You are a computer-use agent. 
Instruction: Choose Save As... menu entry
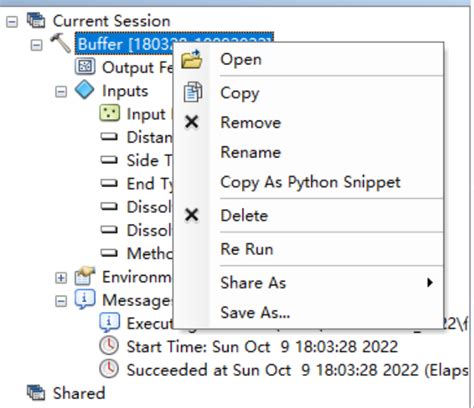click(255, 313)
